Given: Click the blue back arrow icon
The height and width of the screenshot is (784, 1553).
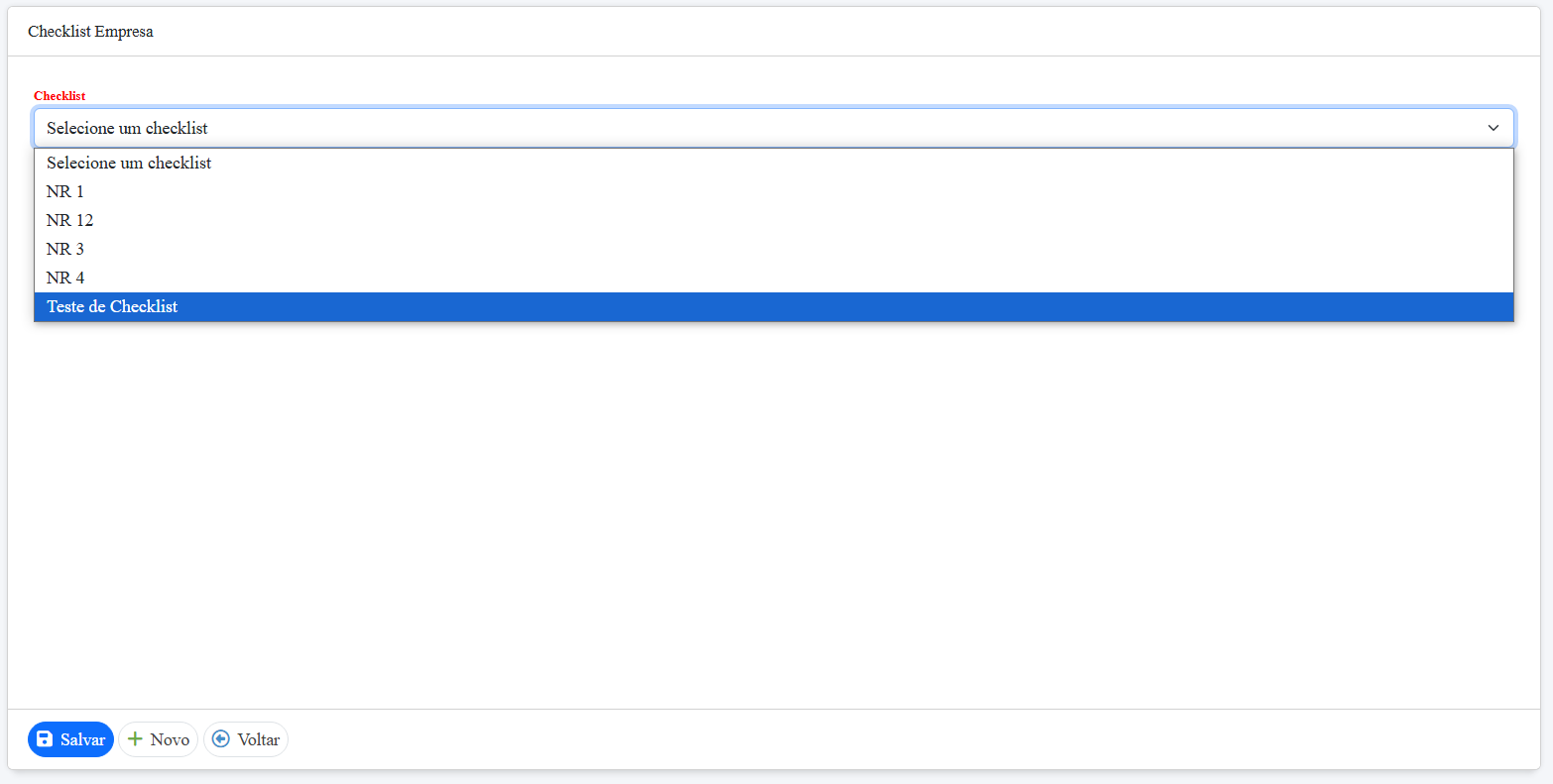Looking at the screenshot, I should 221,739.
